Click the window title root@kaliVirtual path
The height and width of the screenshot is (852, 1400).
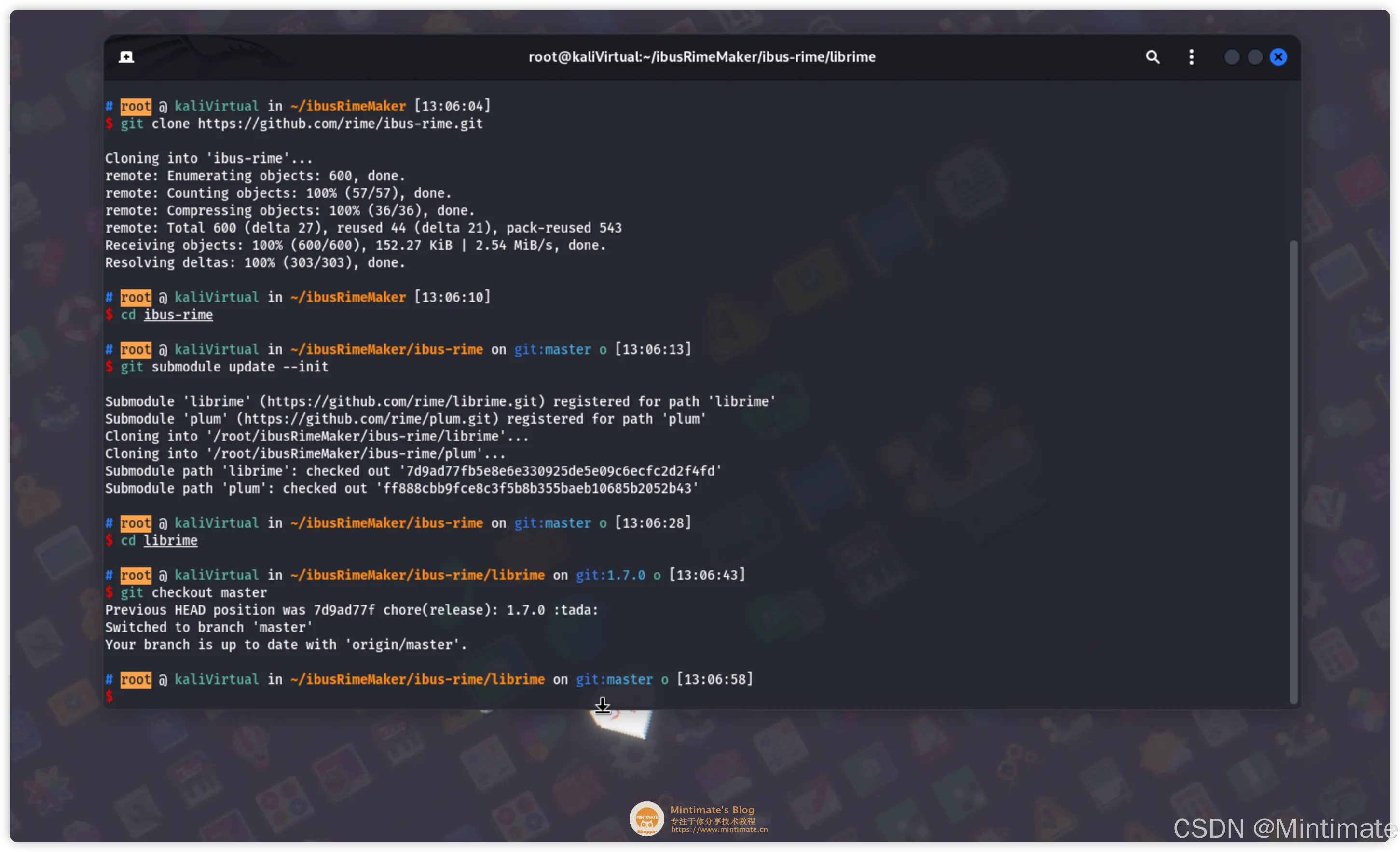tap(702, 57)
